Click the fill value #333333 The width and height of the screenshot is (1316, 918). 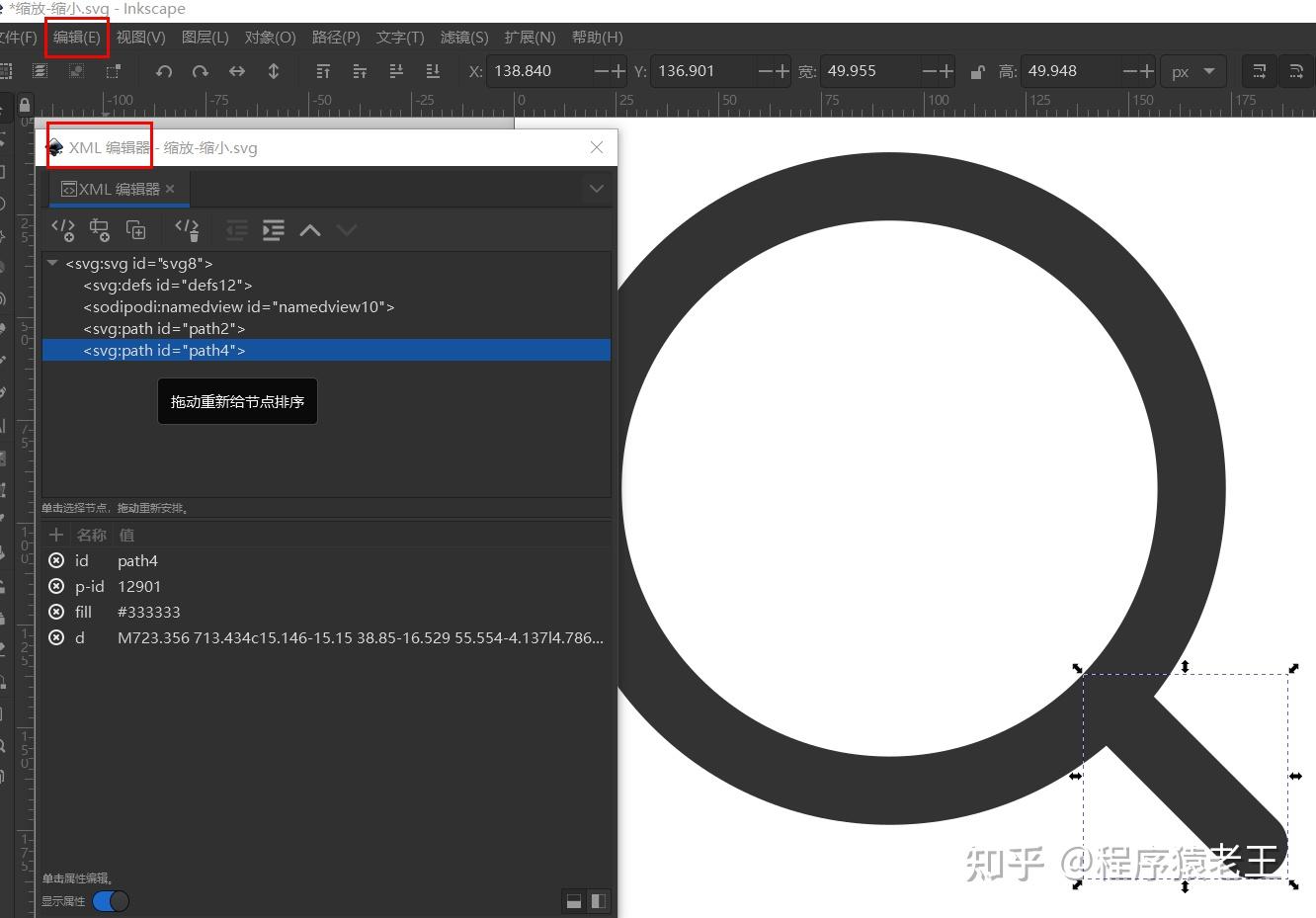(x=148, y=612)
